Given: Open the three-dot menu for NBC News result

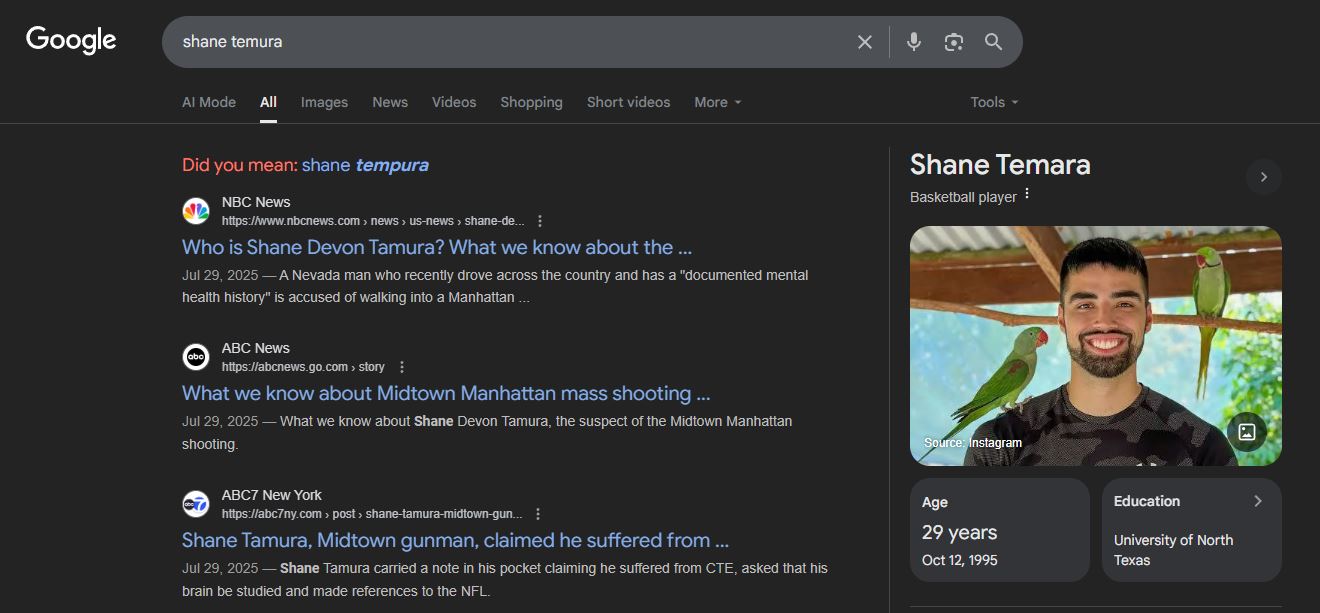Looking at the screenshot, I should click(x=540, y=221).
